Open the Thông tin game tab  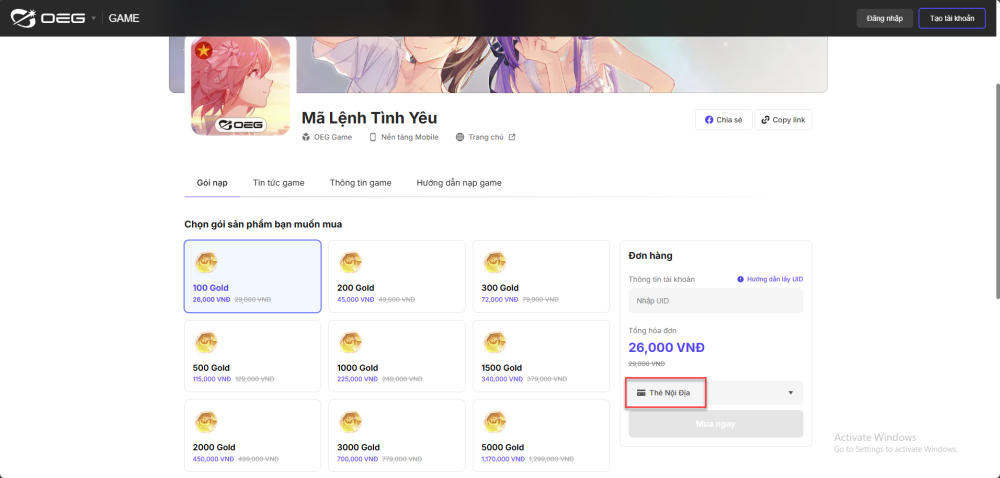[360, 183]
